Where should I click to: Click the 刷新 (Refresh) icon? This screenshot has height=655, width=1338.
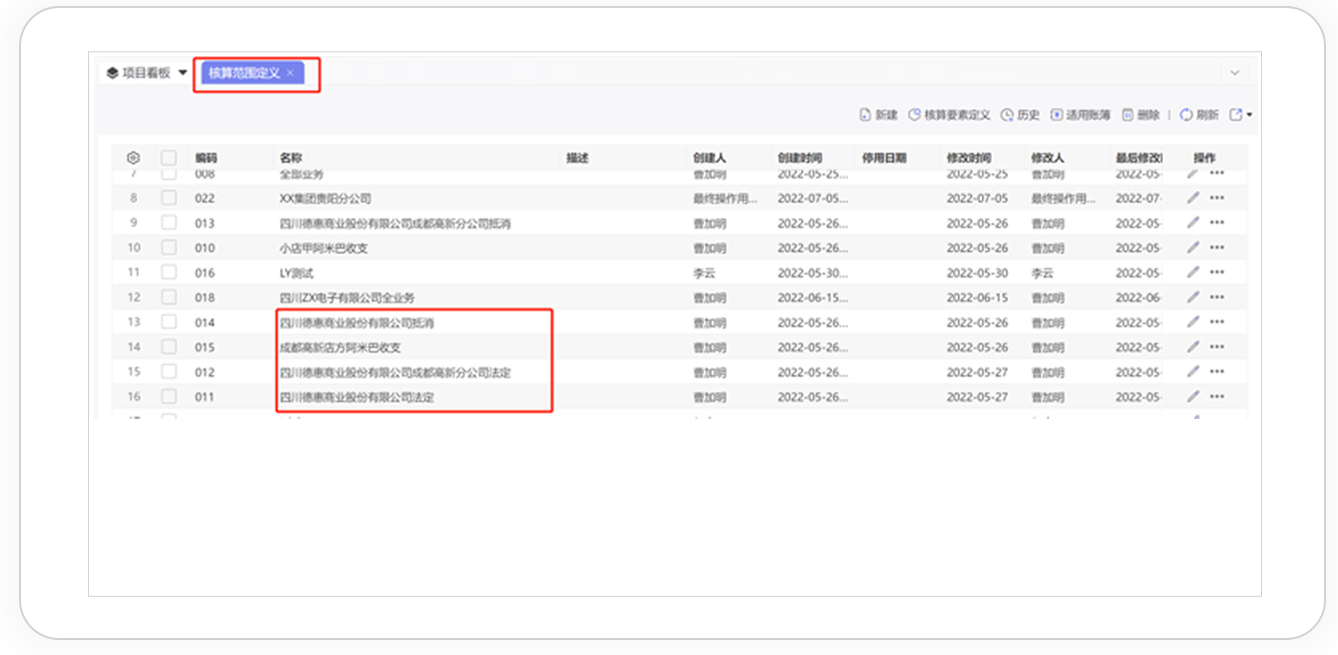click(1186, 115)
